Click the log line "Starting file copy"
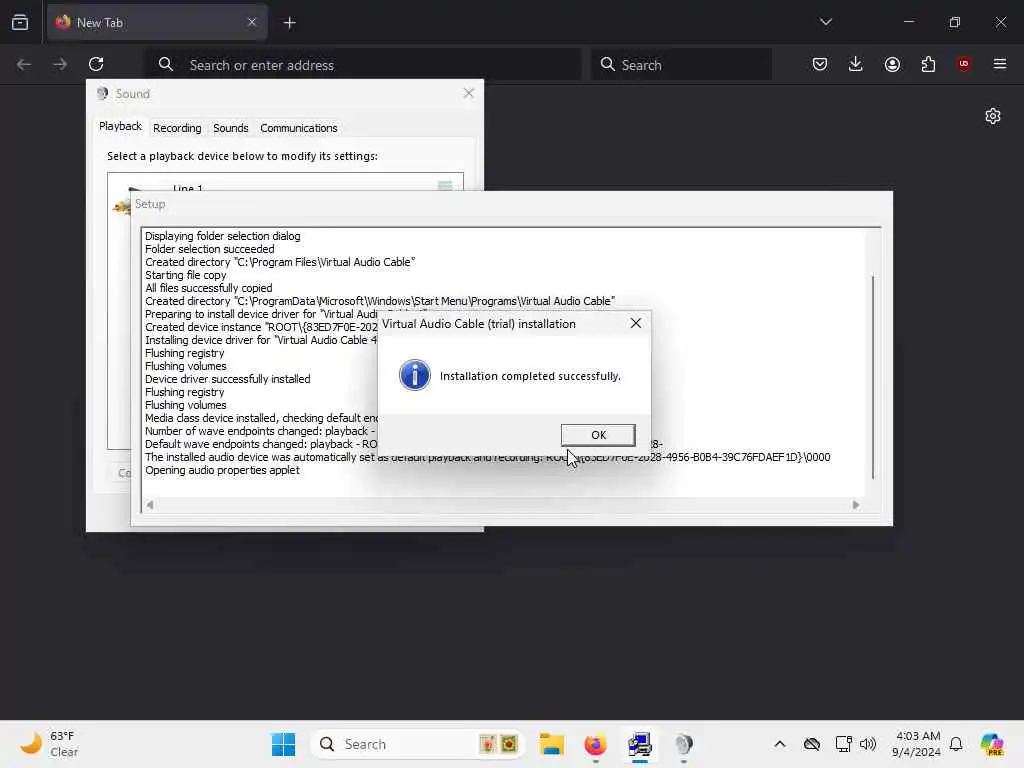Image resolution: width=1024 pixels, height=768 pixels. coord(185,275)
